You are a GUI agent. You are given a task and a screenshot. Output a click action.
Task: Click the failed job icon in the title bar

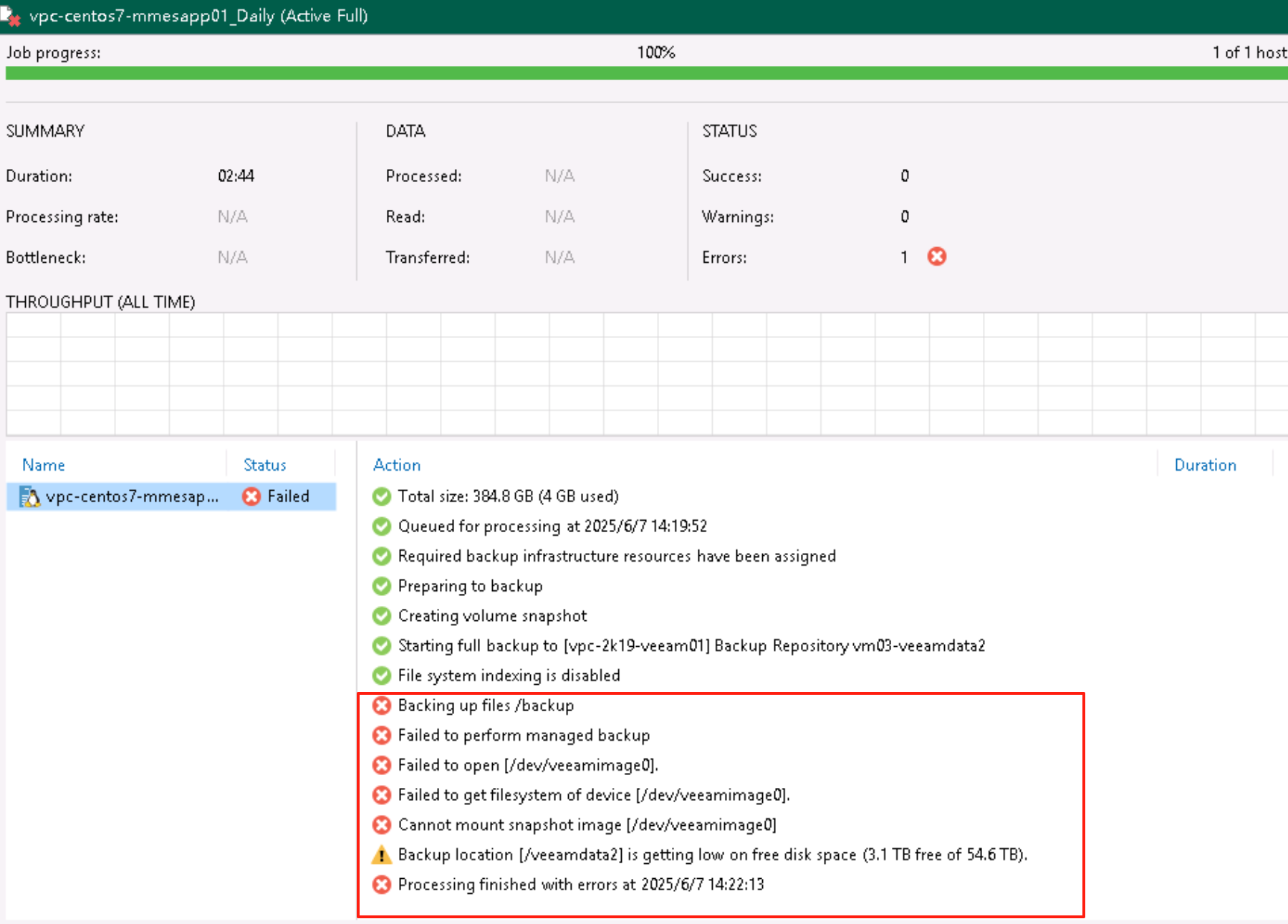10,16
